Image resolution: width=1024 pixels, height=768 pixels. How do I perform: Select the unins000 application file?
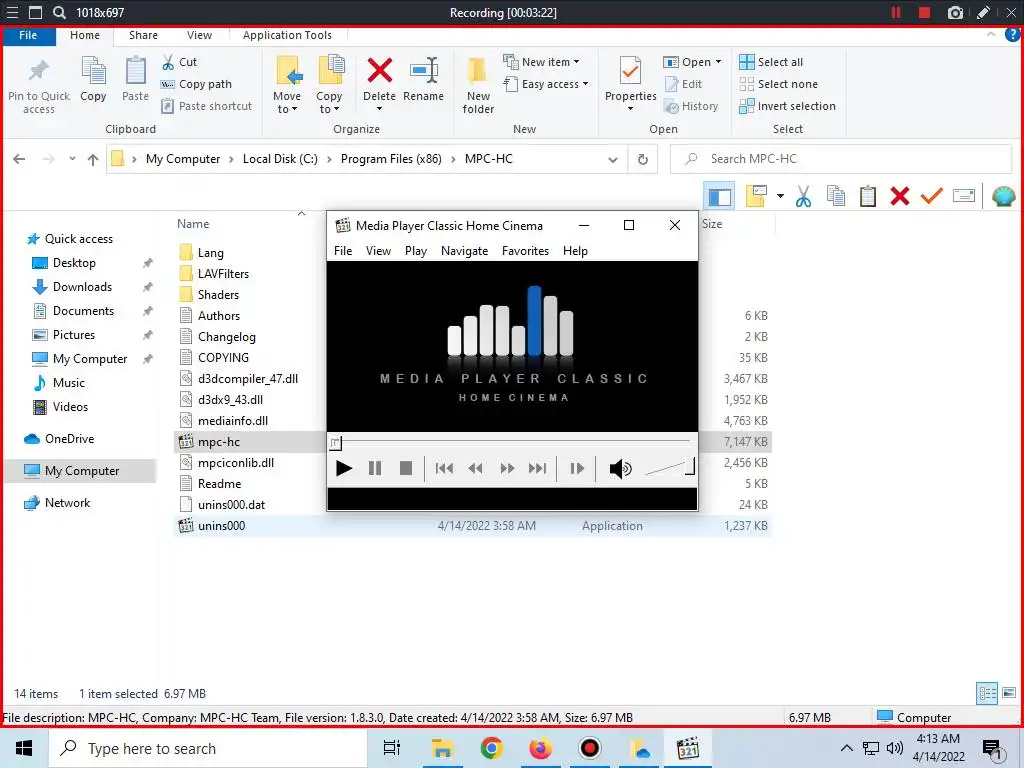pos(473,526)
